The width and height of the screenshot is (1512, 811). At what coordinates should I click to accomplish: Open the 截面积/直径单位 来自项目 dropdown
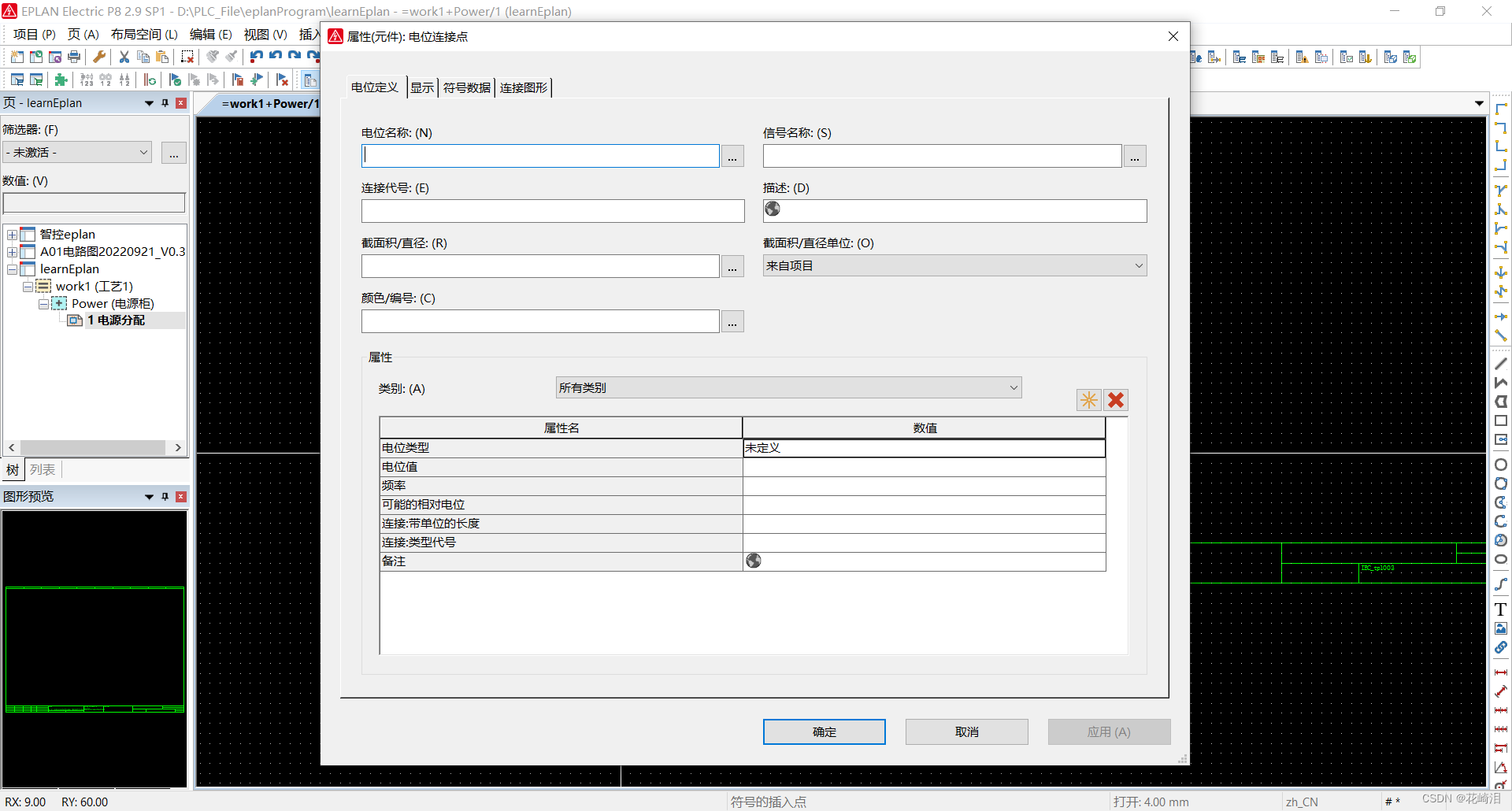coord(954,265)
